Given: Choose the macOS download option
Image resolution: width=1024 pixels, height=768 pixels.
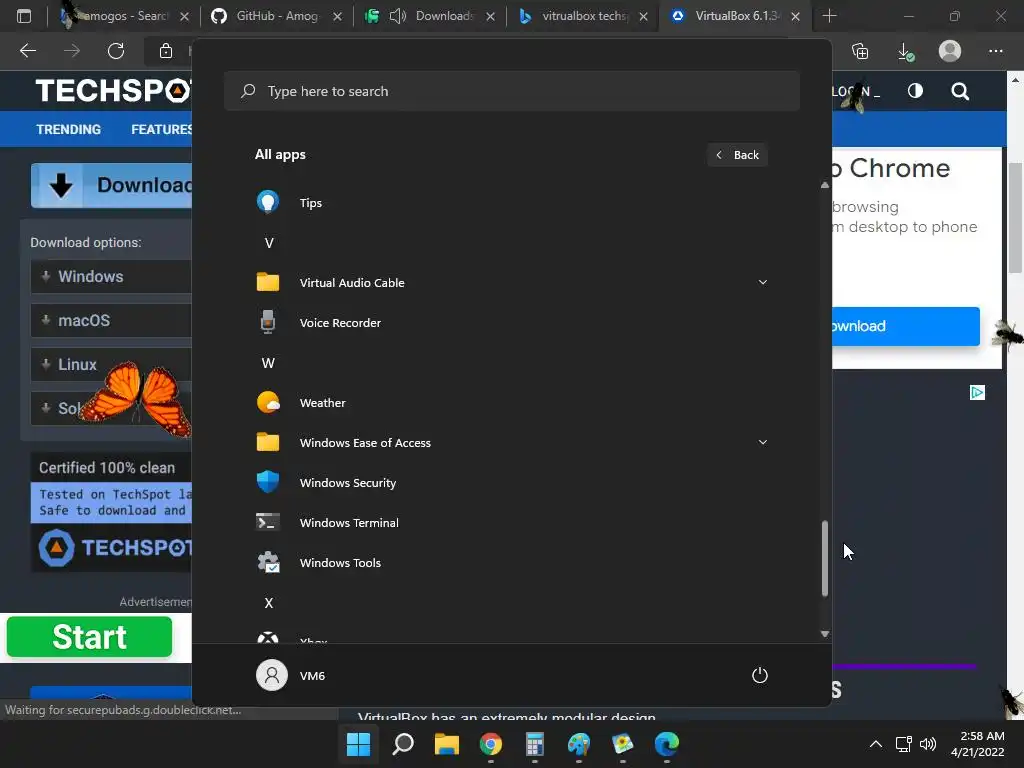Looking at the screenshot, I should point(111,320).
